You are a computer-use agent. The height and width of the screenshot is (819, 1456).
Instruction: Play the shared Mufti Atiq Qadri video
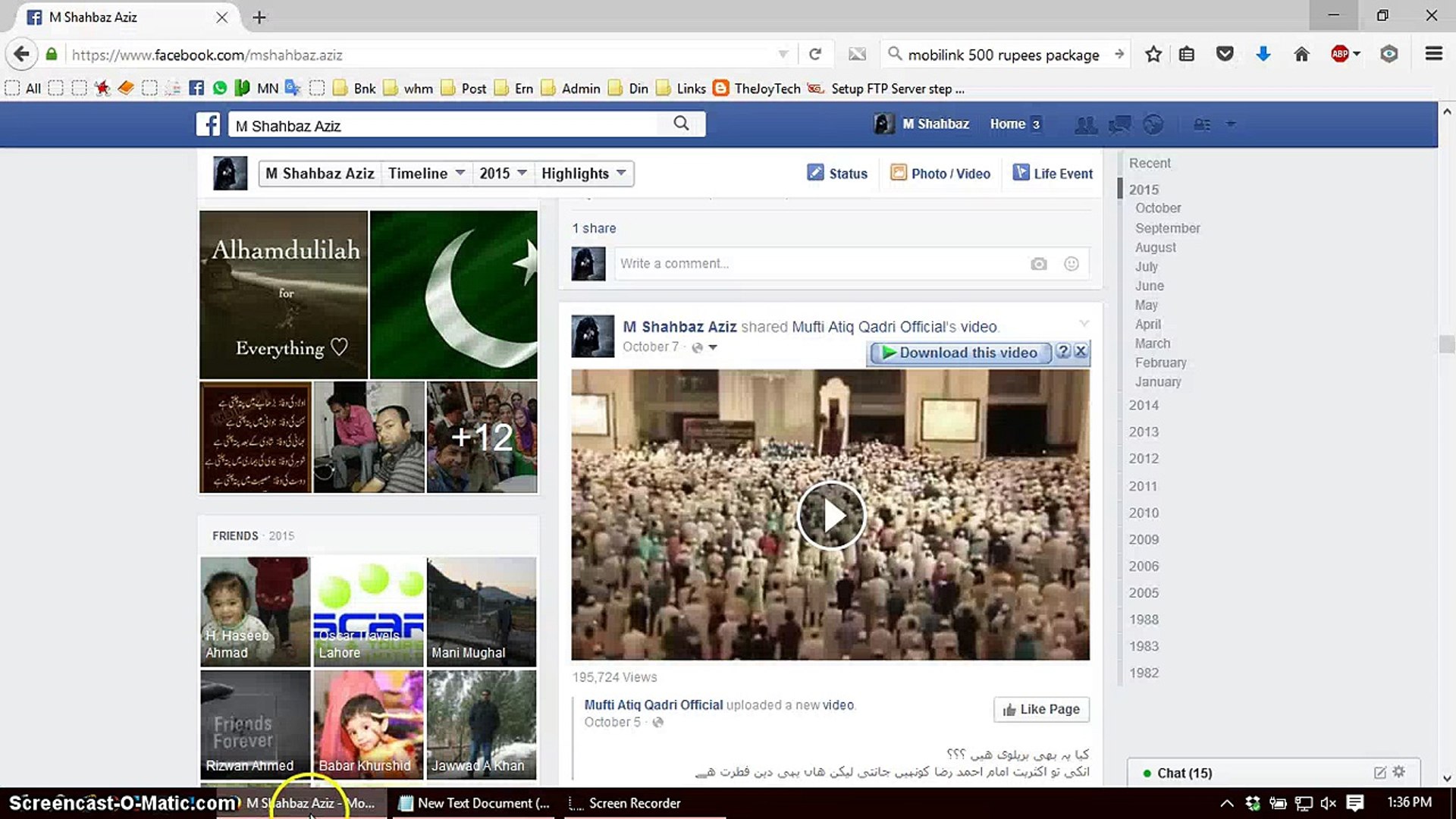(830, 515)
